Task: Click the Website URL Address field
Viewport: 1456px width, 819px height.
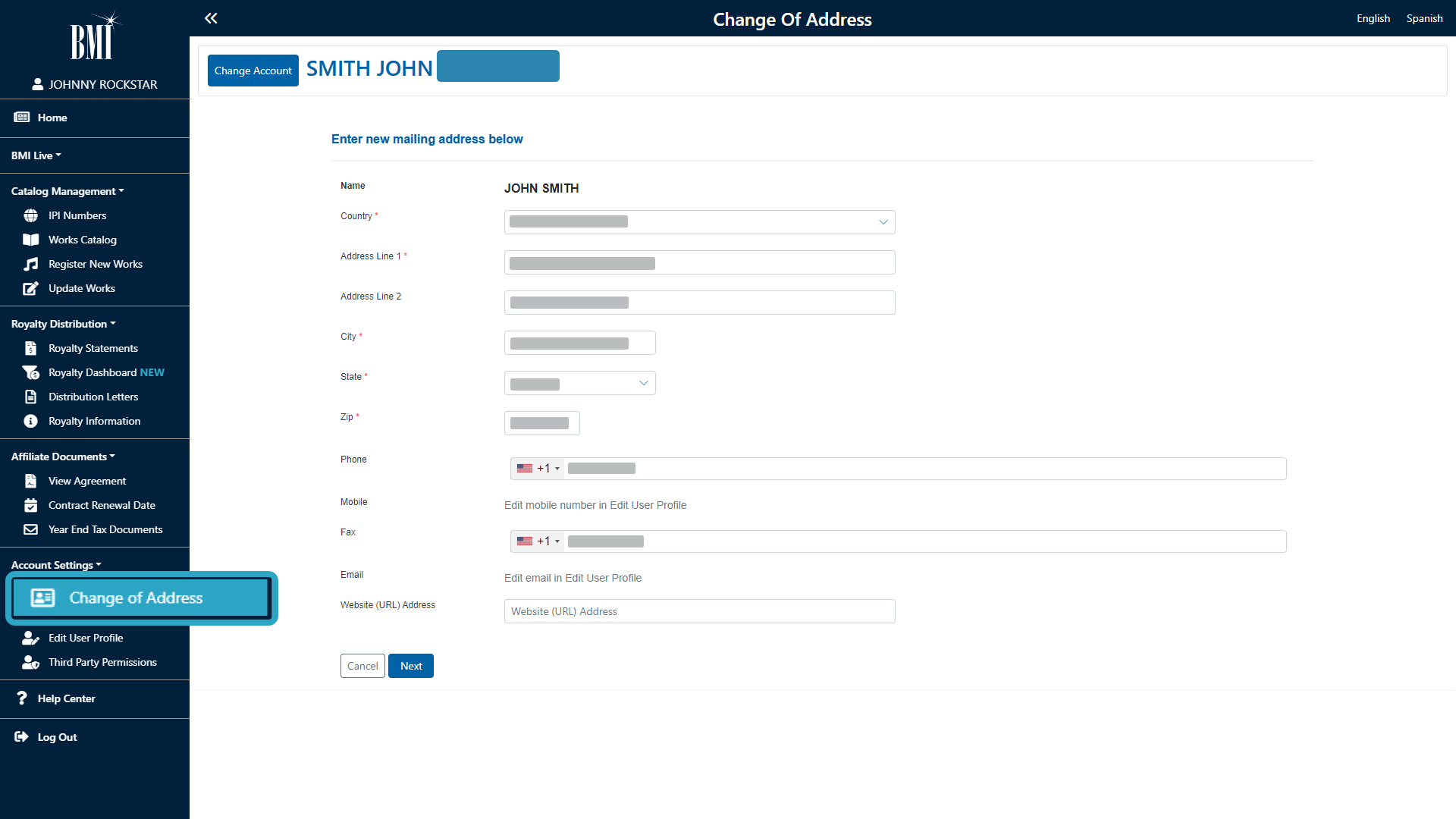Action: [698, 611]
